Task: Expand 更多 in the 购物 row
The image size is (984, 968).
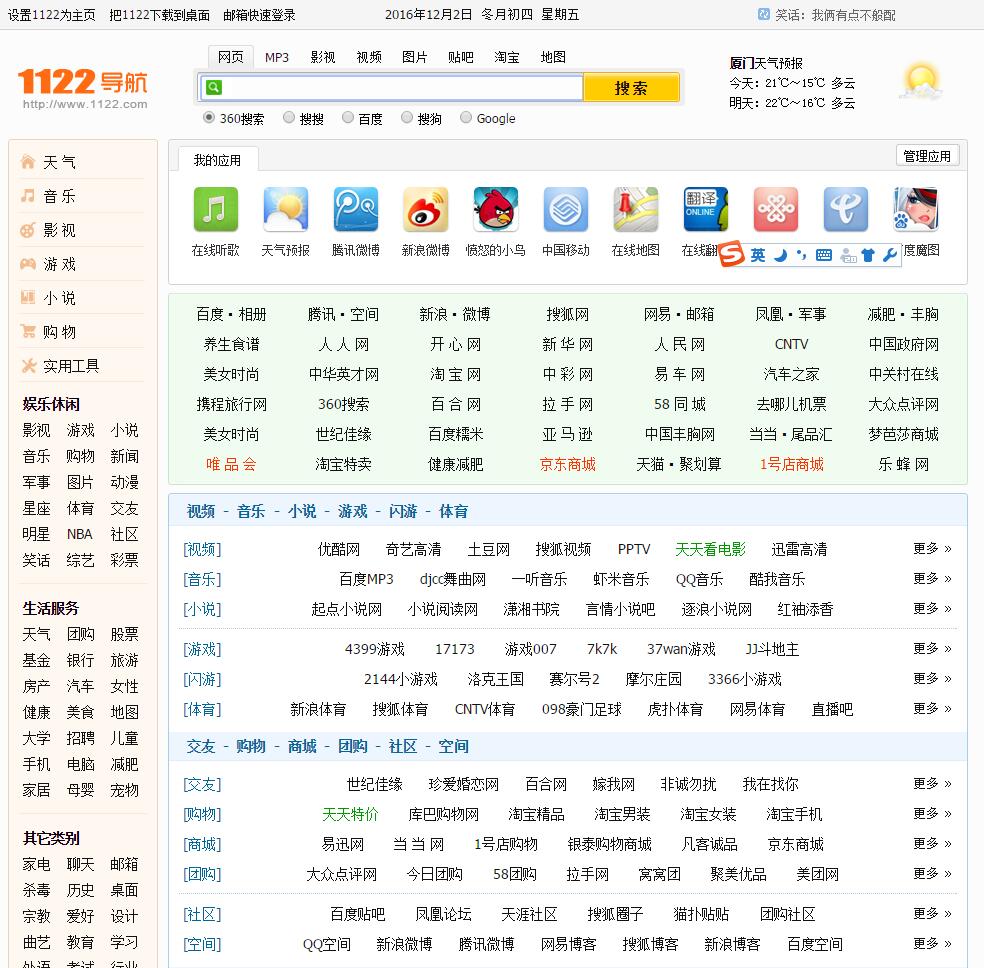Action: click(932, 813)
